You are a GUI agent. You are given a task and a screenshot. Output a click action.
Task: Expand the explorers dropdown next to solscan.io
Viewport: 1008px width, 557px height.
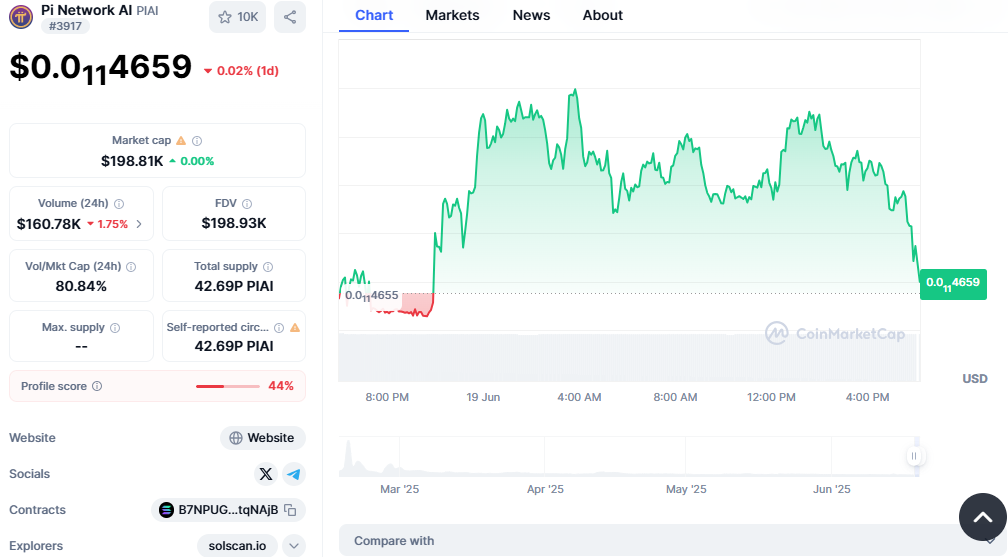point(294,546)
